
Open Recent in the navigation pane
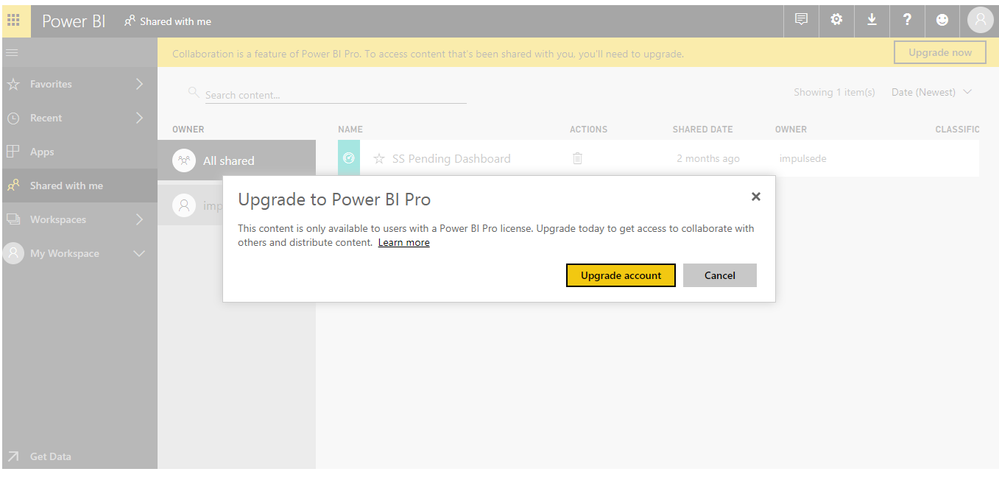click(80, 118)
